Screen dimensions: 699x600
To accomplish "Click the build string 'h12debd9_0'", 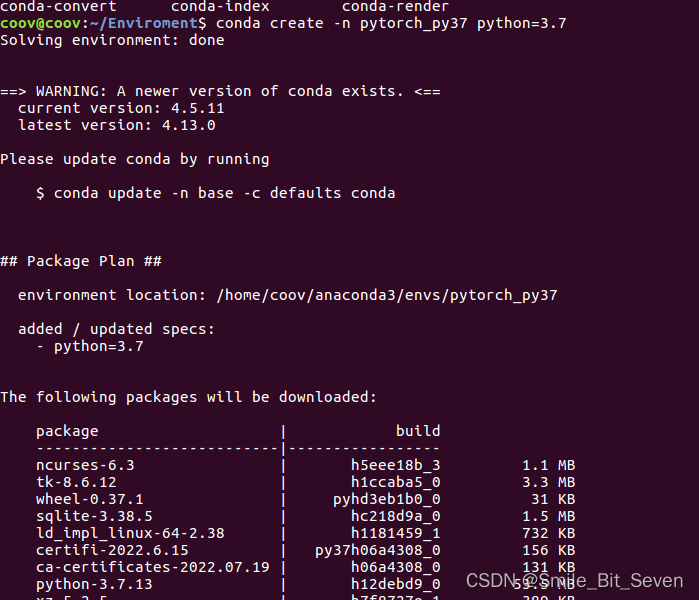I will pyautogui.click(x=396, y=584).
